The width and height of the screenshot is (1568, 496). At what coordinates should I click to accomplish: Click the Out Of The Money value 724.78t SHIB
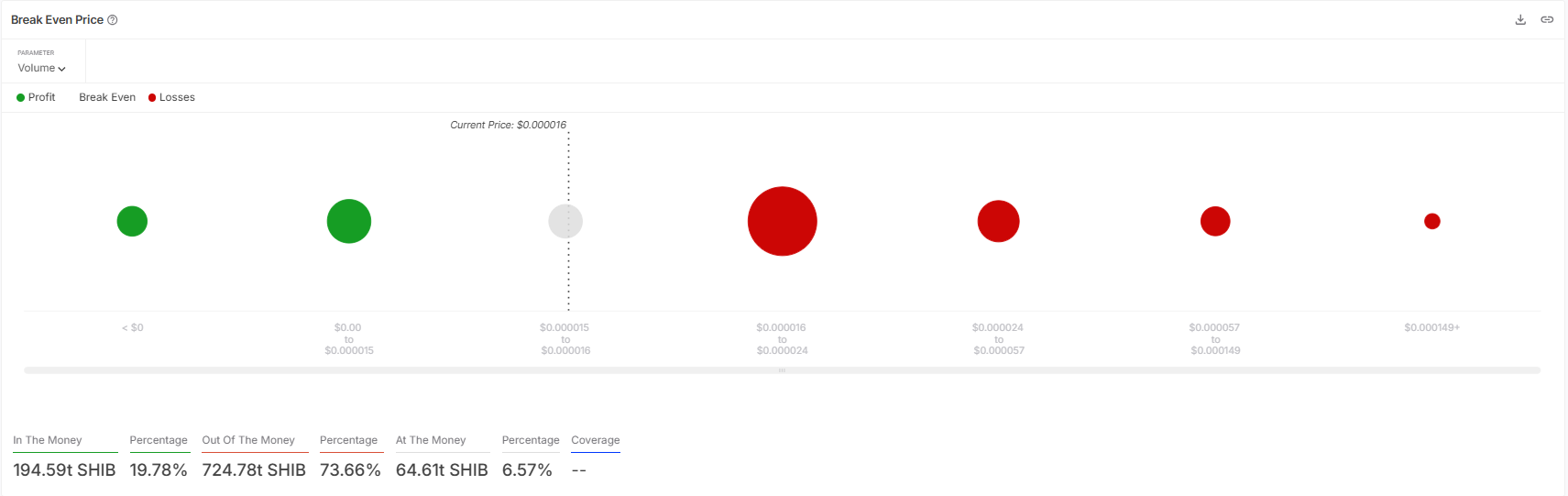(x=254, y=470)
